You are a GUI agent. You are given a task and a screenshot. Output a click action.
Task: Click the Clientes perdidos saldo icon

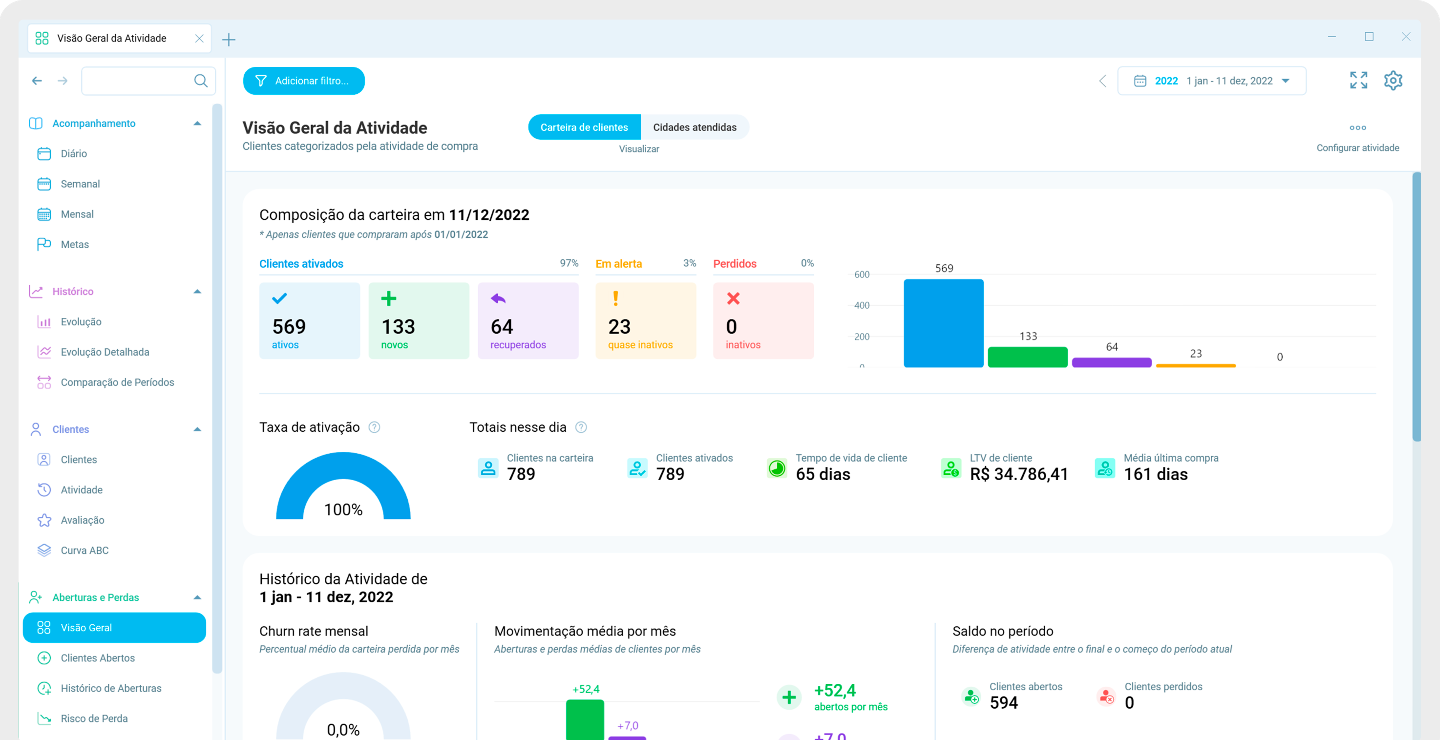point(1106,696)
